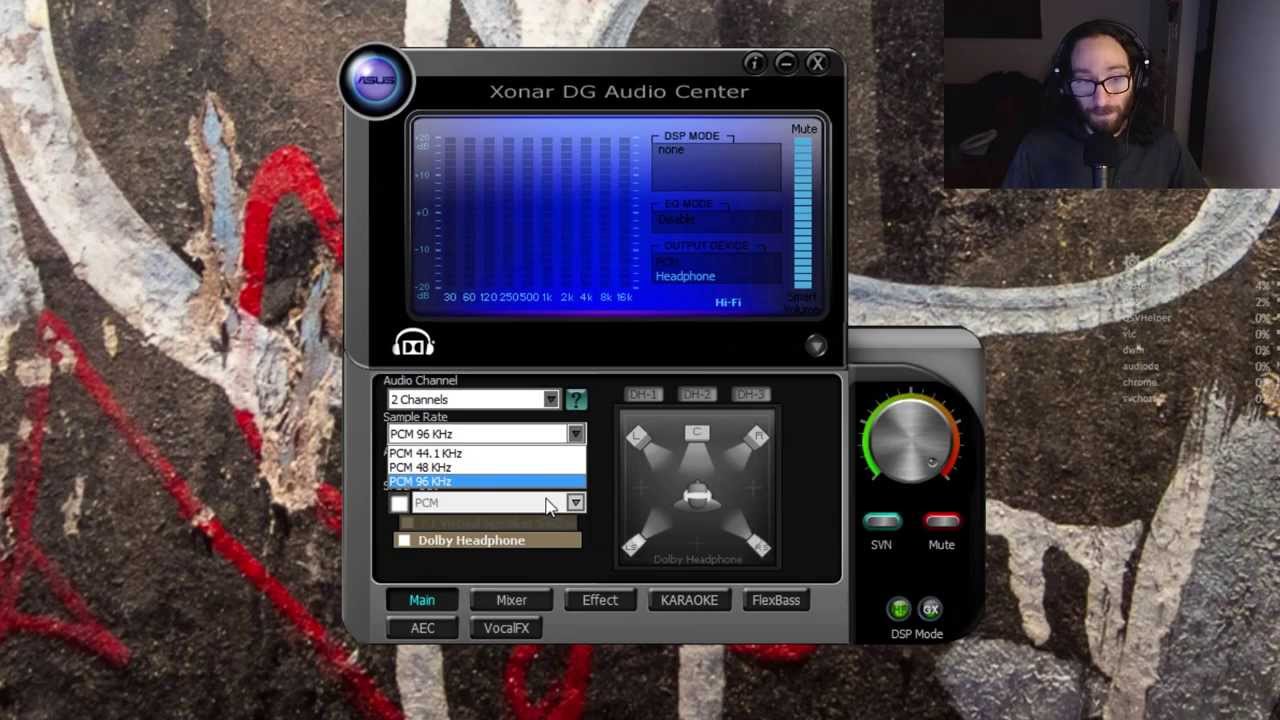The width and height of the screenshot is (1280, 720).
Task: Click the Xonar DG Audio Center title
Action: pyautogui.click(x=619, y=91)
